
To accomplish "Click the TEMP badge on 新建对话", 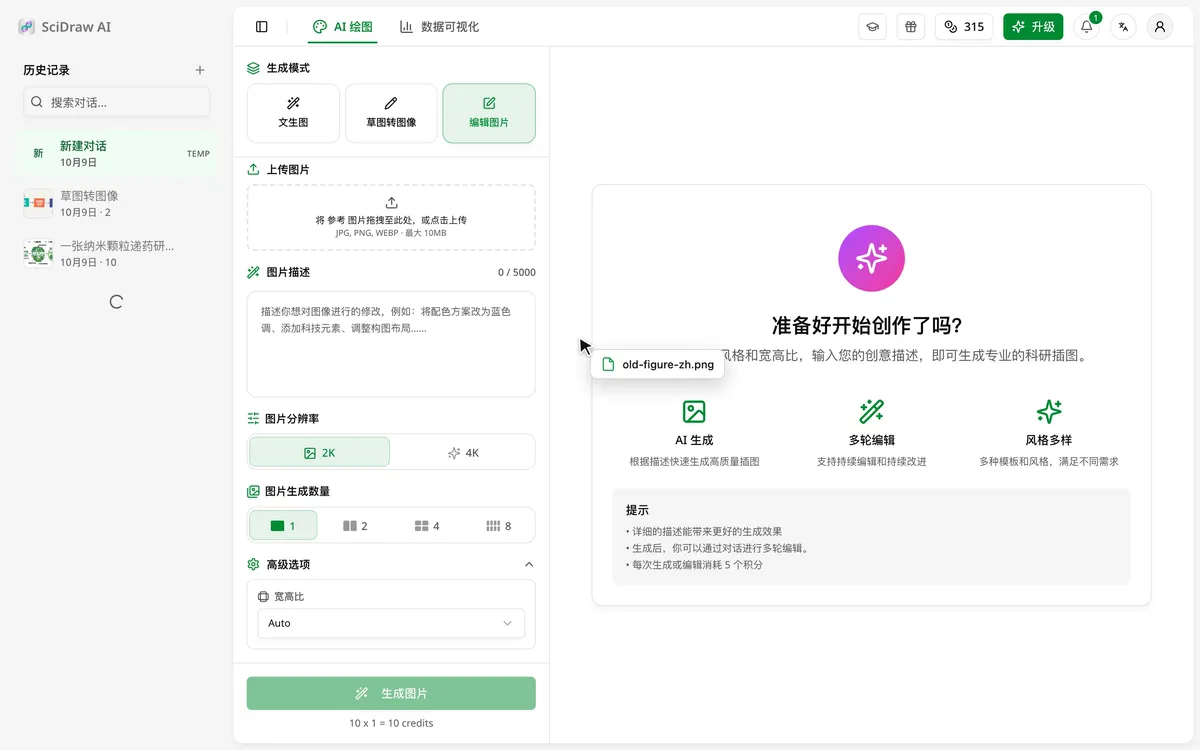I will (x=198, y=154).
